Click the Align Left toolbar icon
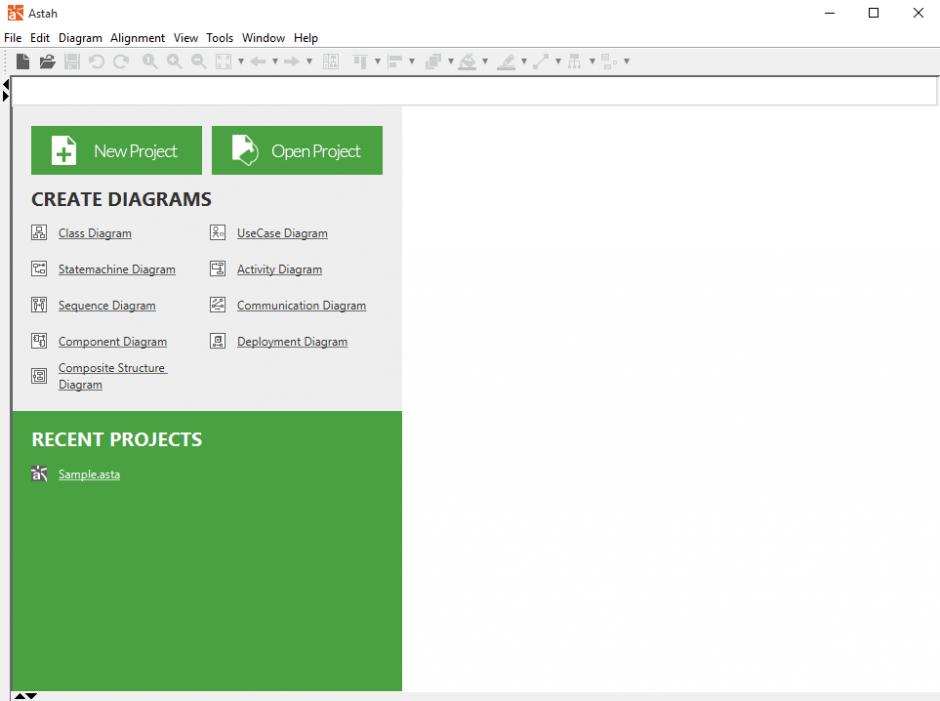 coord(394,61)
